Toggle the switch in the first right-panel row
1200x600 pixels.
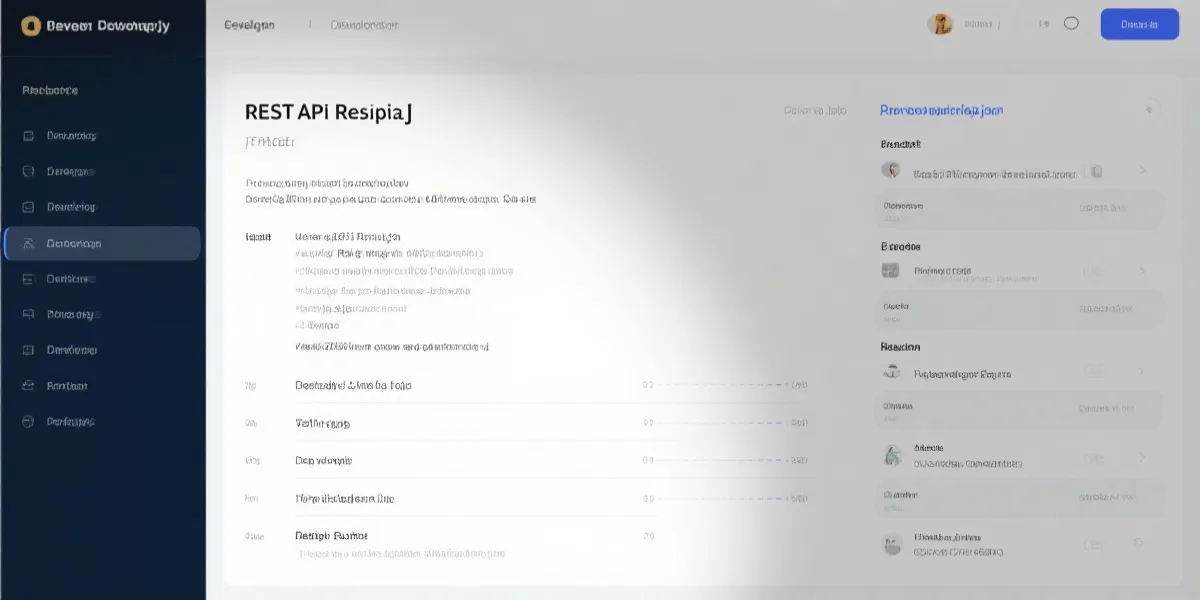pos(1095,172)
